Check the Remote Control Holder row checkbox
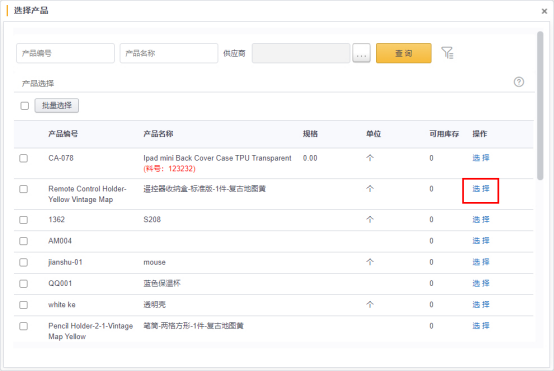Viewport: 554px width, 371px height. (x=24, y=189)
